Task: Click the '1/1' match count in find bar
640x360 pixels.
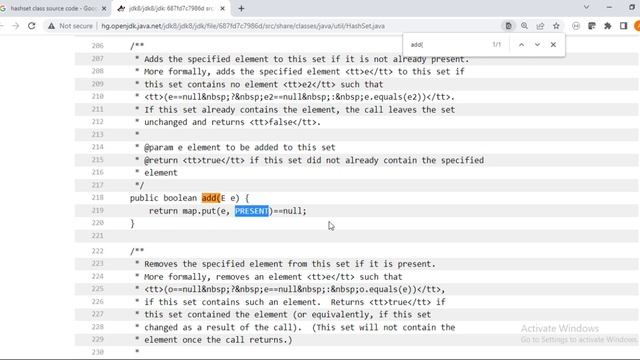Action: (x=497, y=44)
